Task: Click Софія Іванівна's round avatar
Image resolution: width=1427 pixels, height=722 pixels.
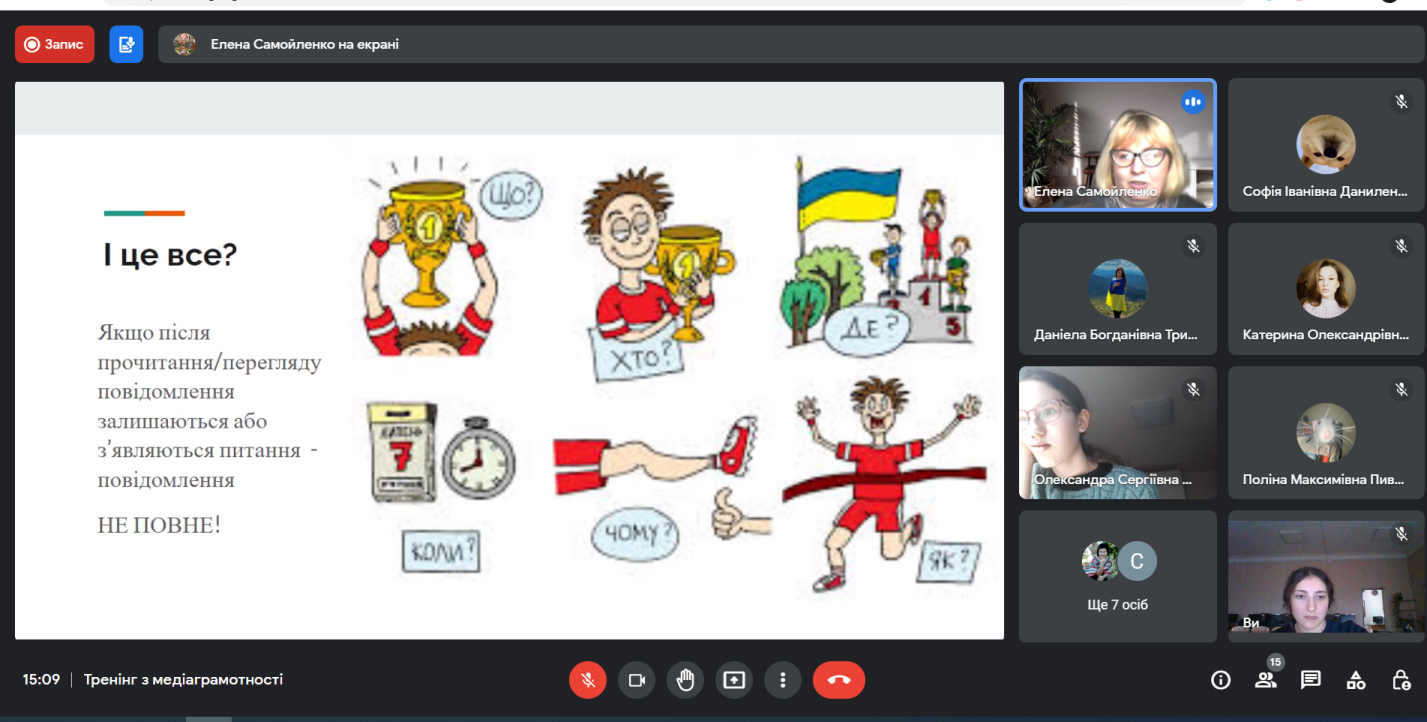Action: 1326,144
